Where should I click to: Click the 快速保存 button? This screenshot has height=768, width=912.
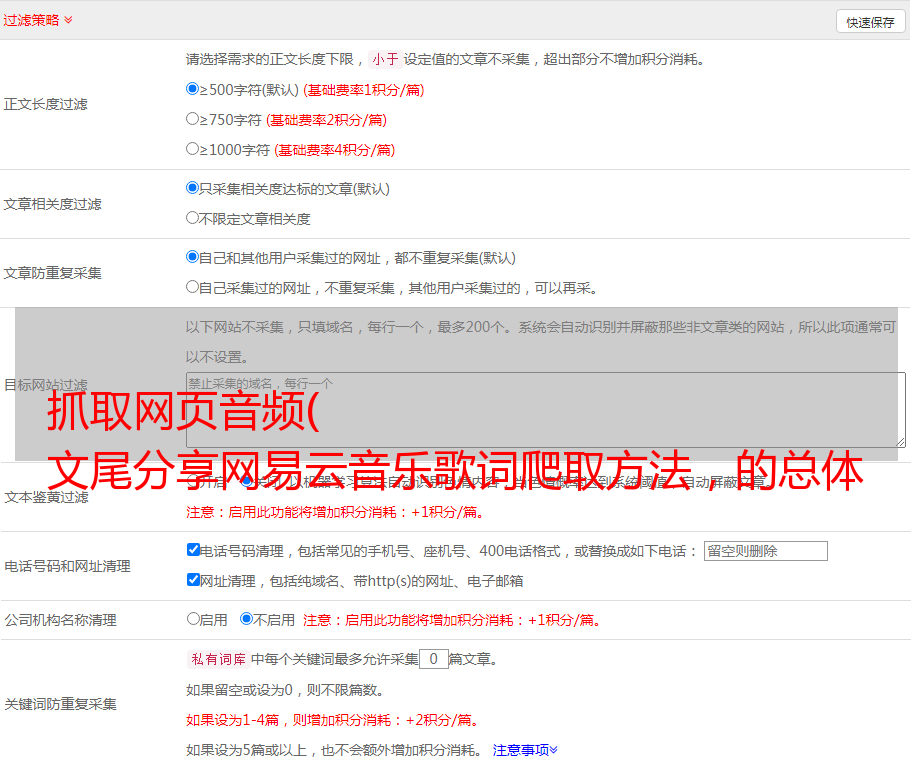(x=869, y=22)
